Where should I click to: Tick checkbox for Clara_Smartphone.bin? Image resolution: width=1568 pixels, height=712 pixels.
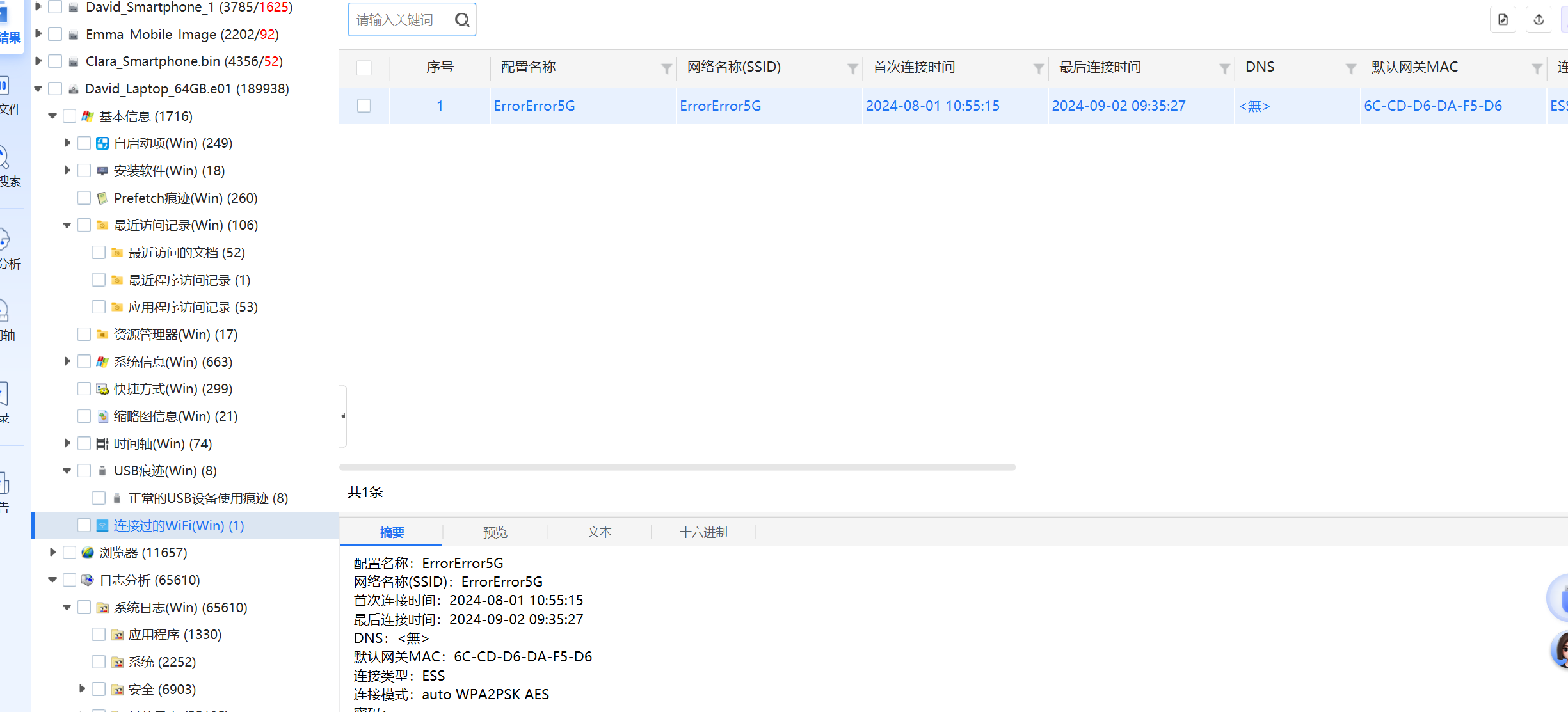click(x=56, y=61)
